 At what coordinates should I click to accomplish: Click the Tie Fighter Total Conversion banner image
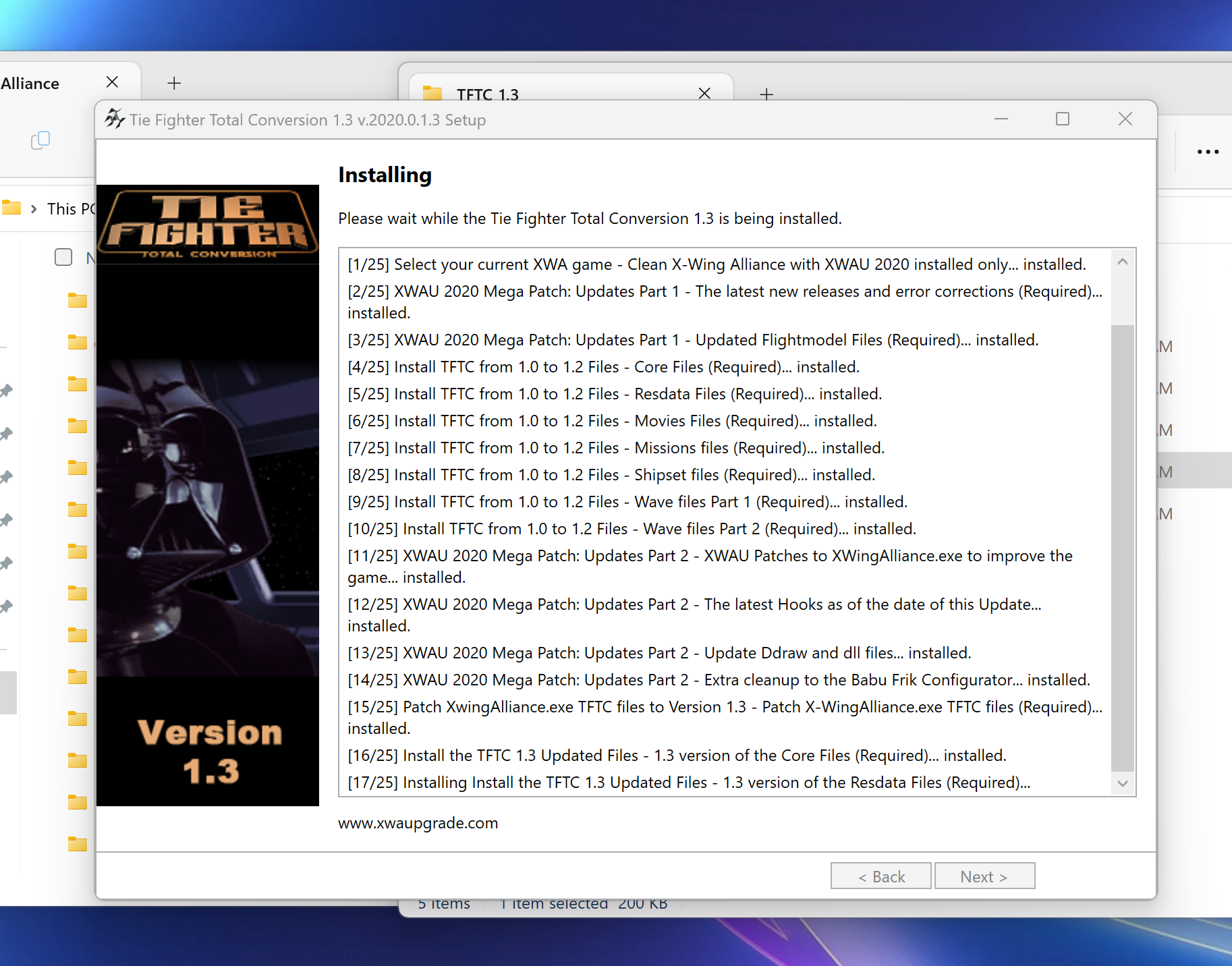click(x=208, y=495)
